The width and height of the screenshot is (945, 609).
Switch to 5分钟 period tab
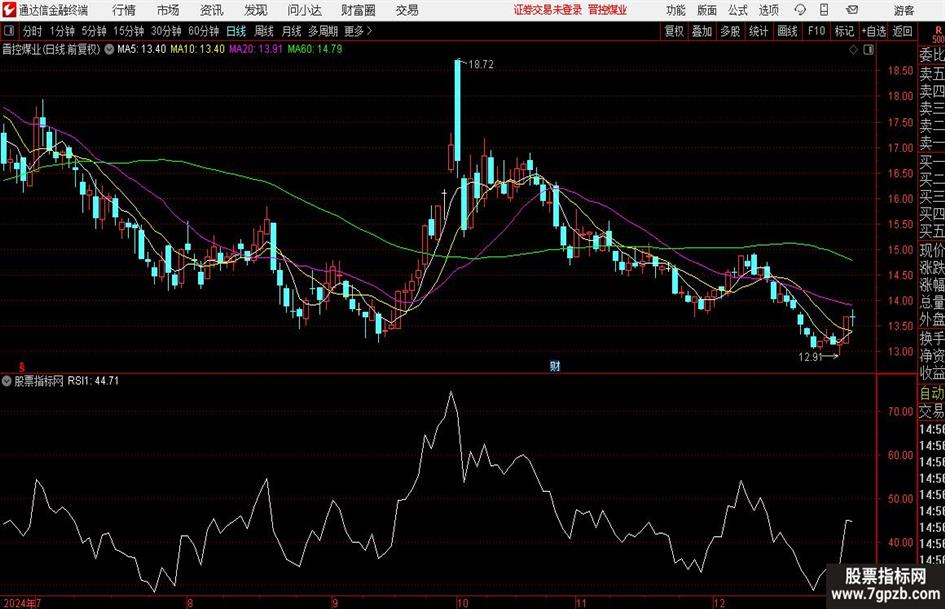point(94,31)
